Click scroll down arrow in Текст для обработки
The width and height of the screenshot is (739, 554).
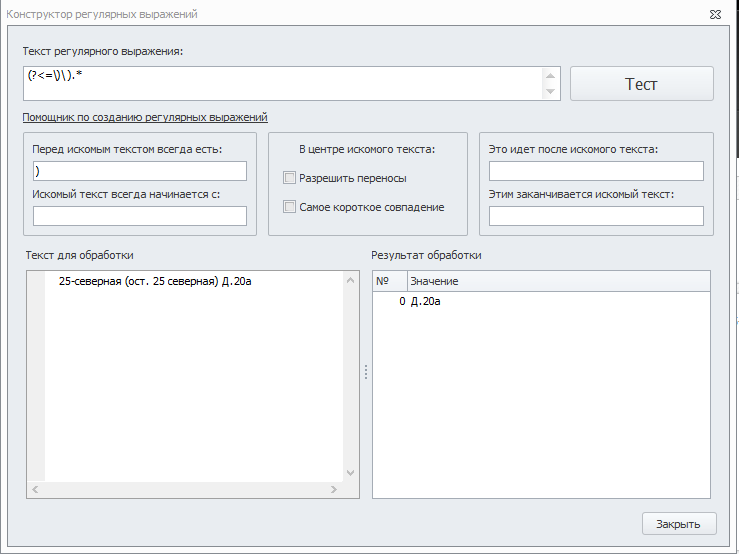pyautogui.click(x=350, y=472)
